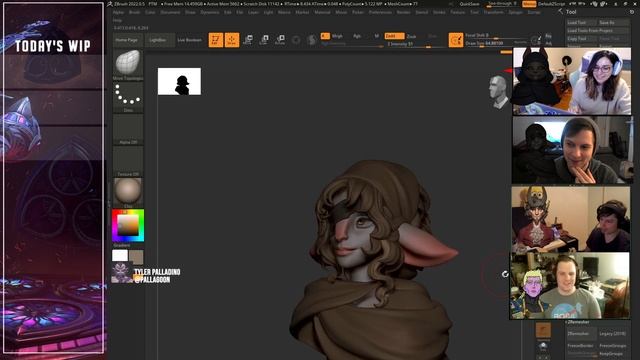Click the Gizmo 3D circle icon
The image size is (640, 360).
(x=296, y=40)
